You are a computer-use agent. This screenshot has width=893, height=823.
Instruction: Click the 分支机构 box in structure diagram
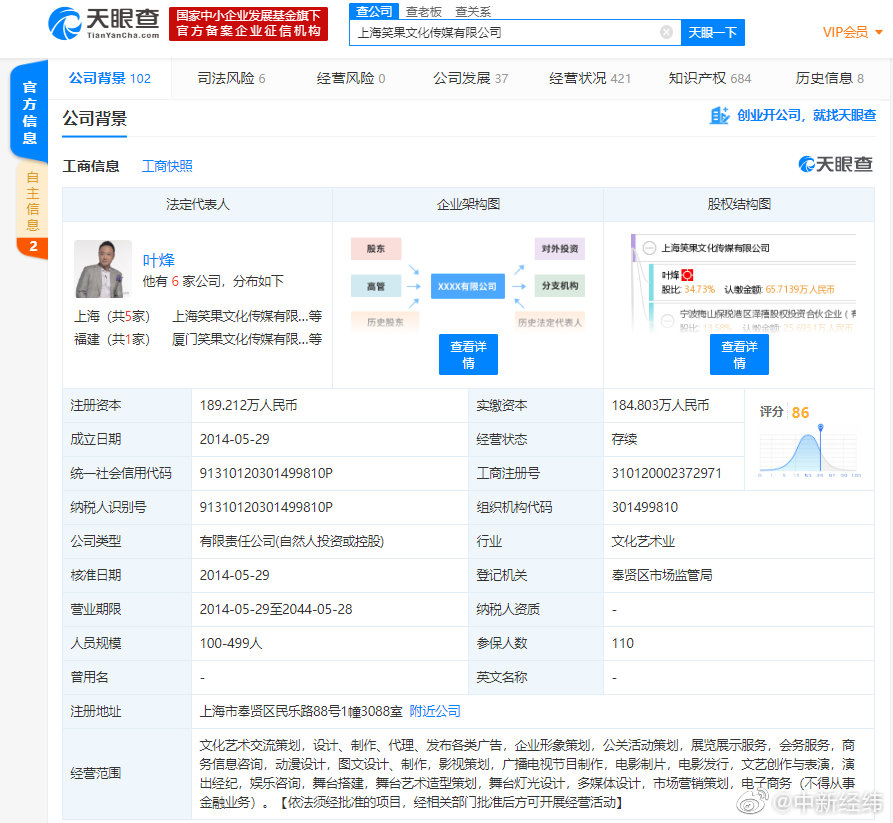click(560, 286)
